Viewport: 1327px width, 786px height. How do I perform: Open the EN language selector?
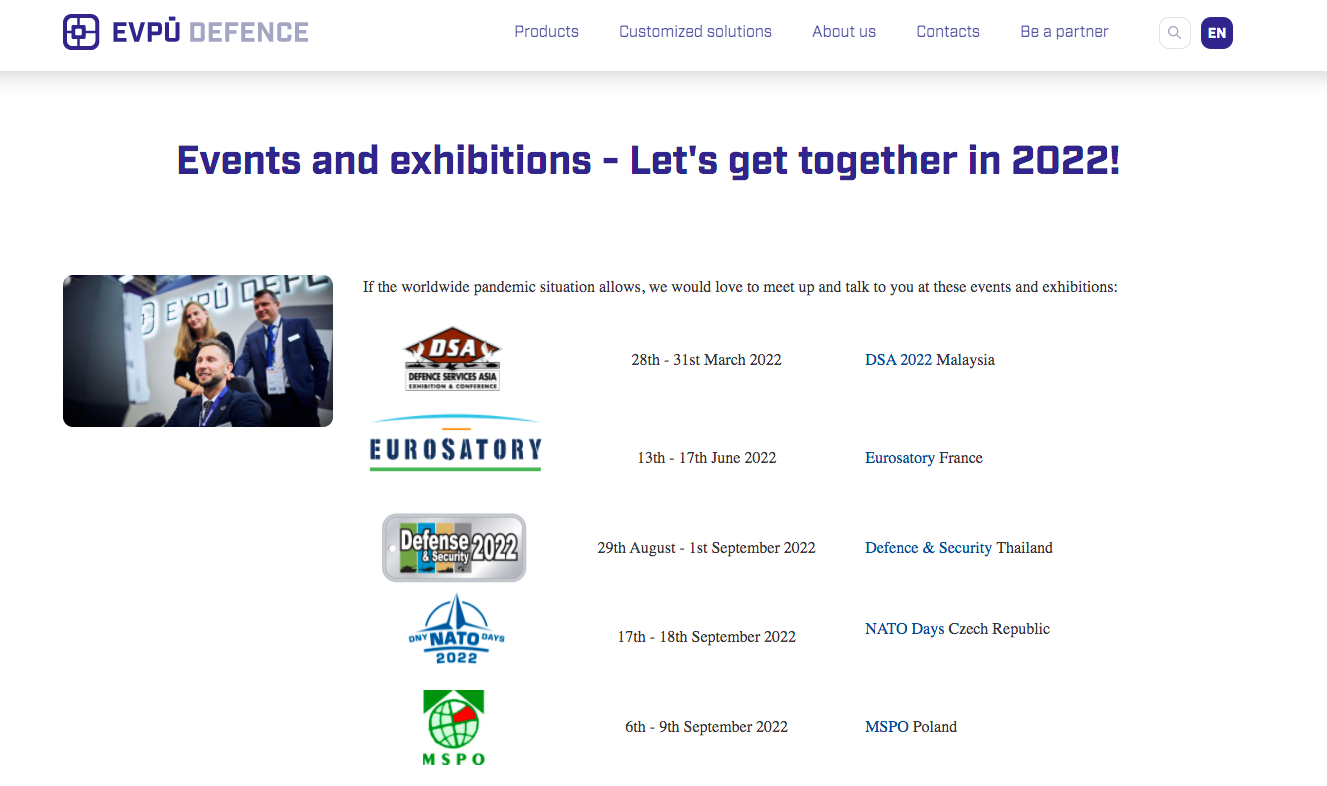1216,33
